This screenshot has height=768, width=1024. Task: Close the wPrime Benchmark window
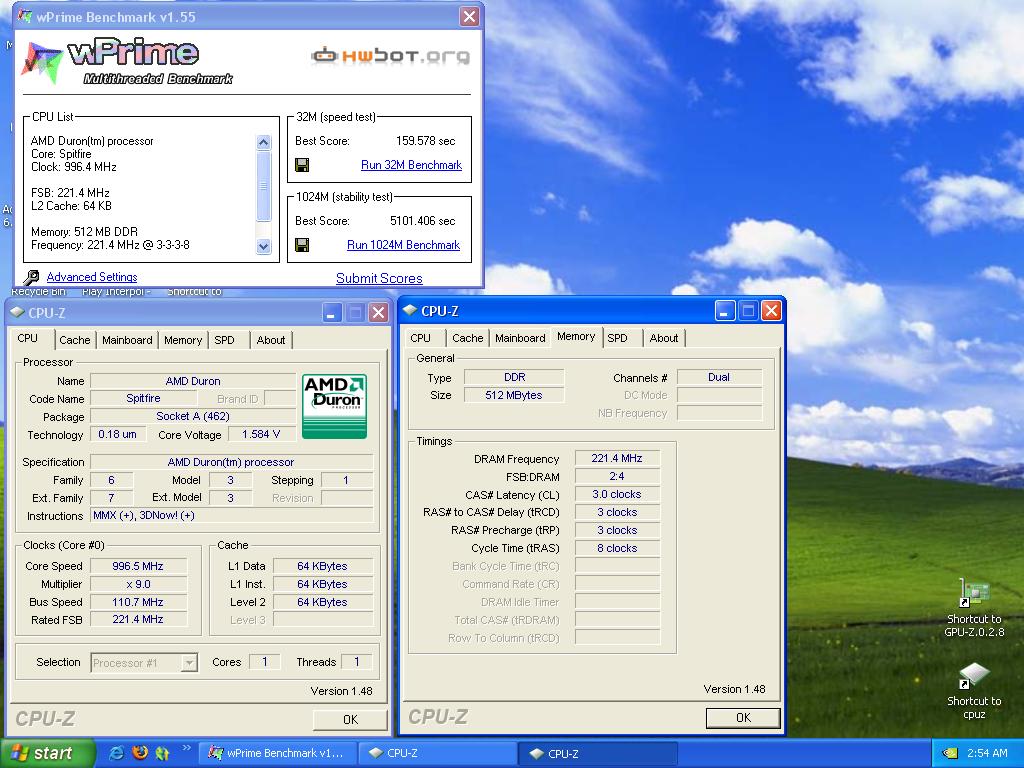pos(469,16)
